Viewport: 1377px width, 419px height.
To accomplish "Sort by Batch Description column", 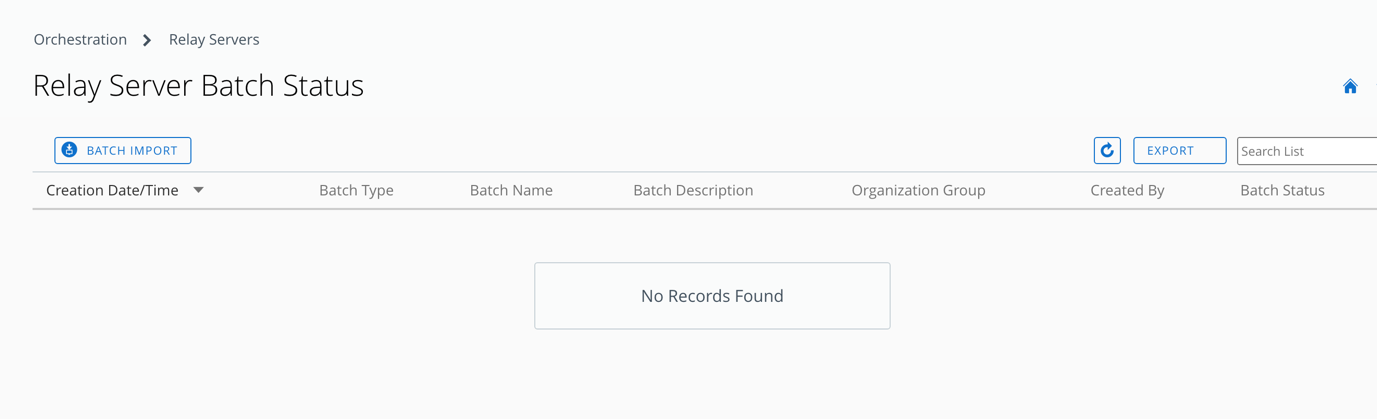I will (x=693, y=190).
